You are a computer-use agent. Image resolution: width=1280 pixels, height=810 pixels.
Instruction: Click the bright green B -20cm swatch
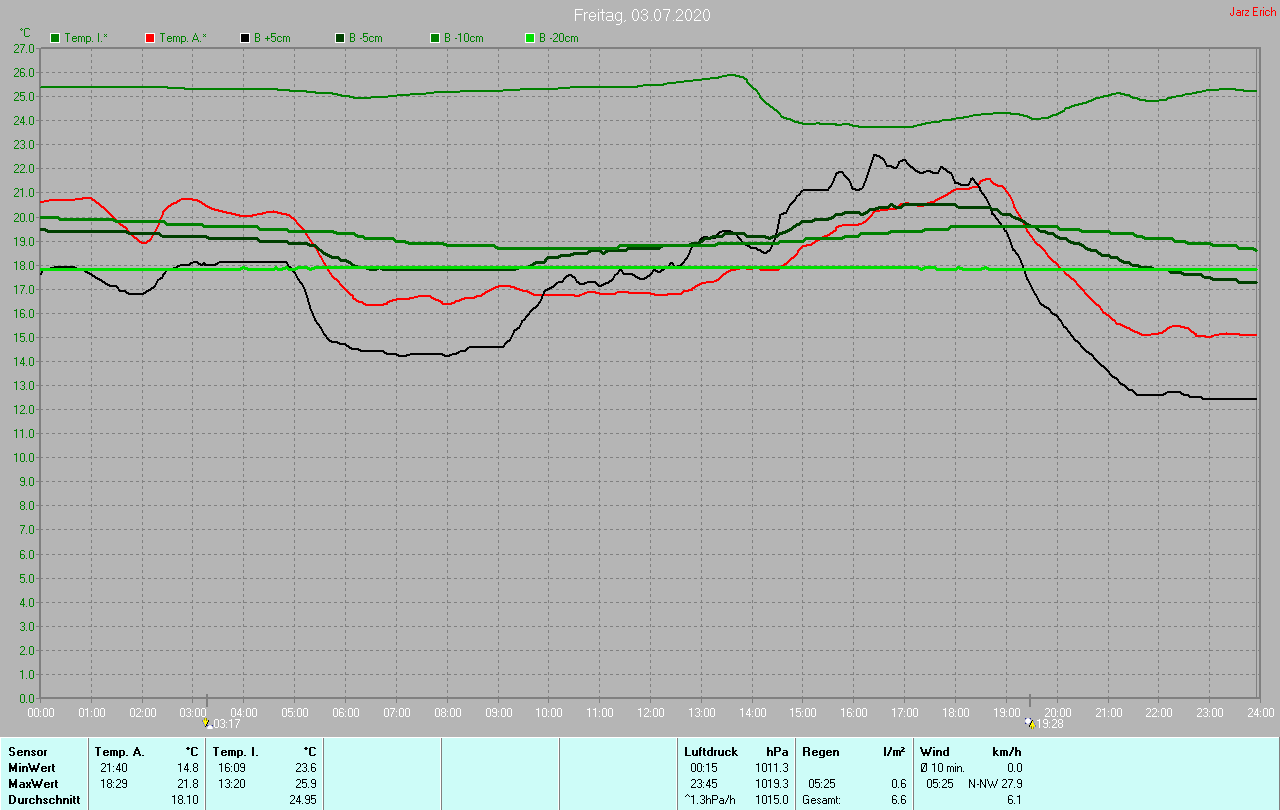(x=530, y=38)
